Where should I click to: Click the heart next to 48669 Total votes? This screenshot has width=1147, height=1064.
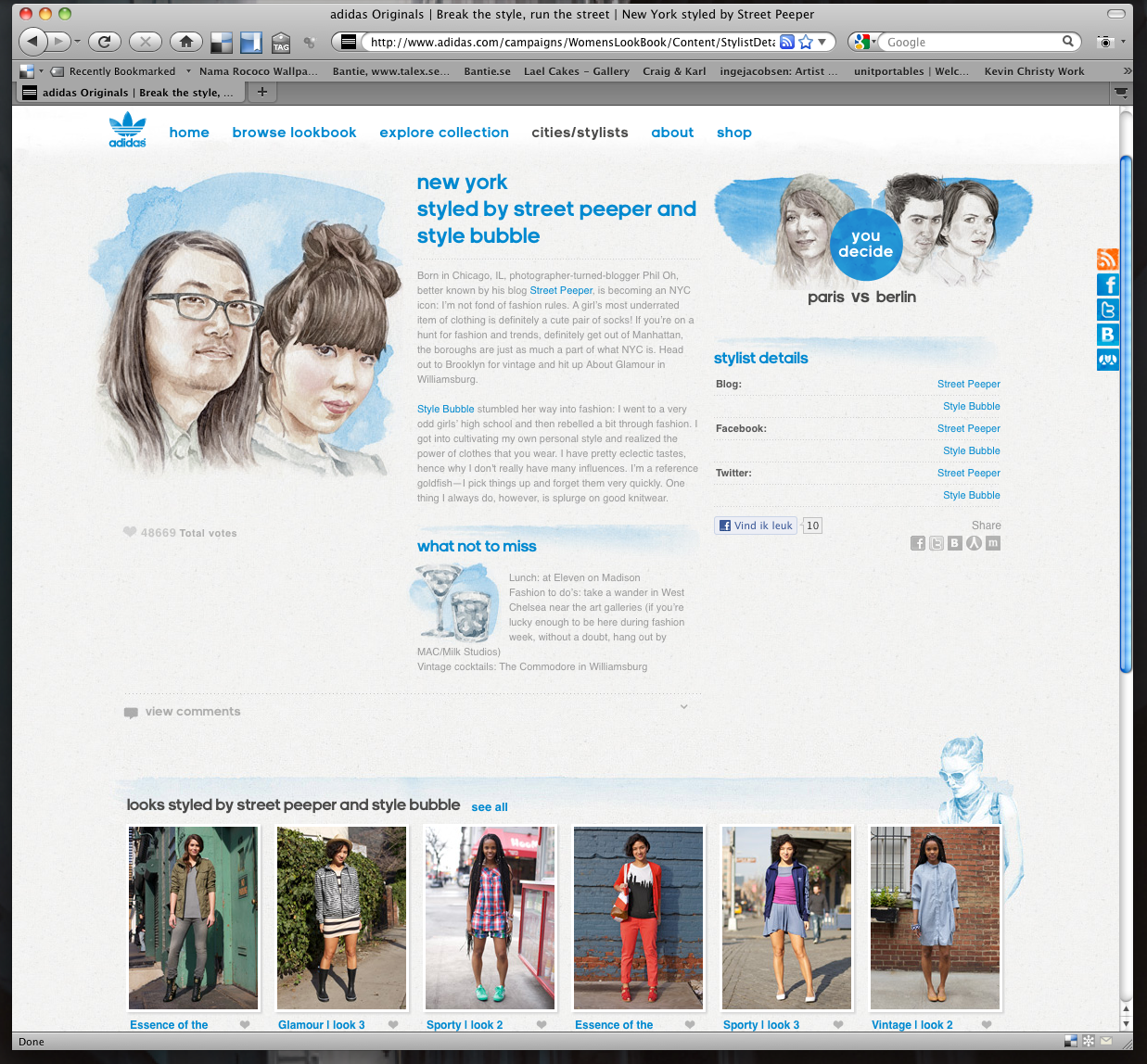click(x=130, y=532)
